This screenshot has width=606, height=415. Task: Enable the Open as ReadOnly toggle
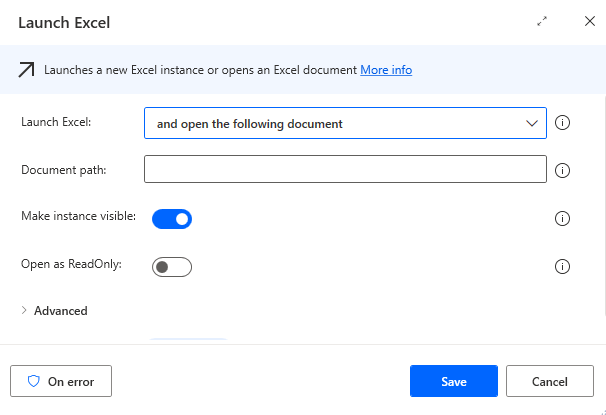click(x=172, y=267)
